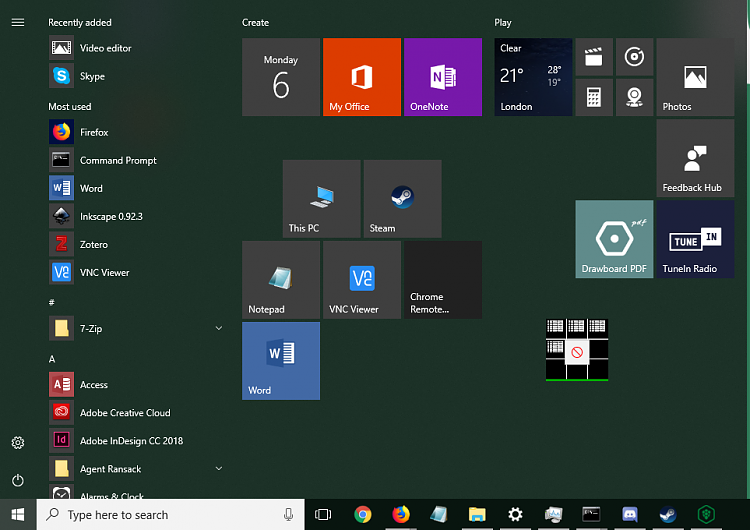
Task: Open the hamburger menu at top left
Action: pyautogui.click(x=18, y=22)
